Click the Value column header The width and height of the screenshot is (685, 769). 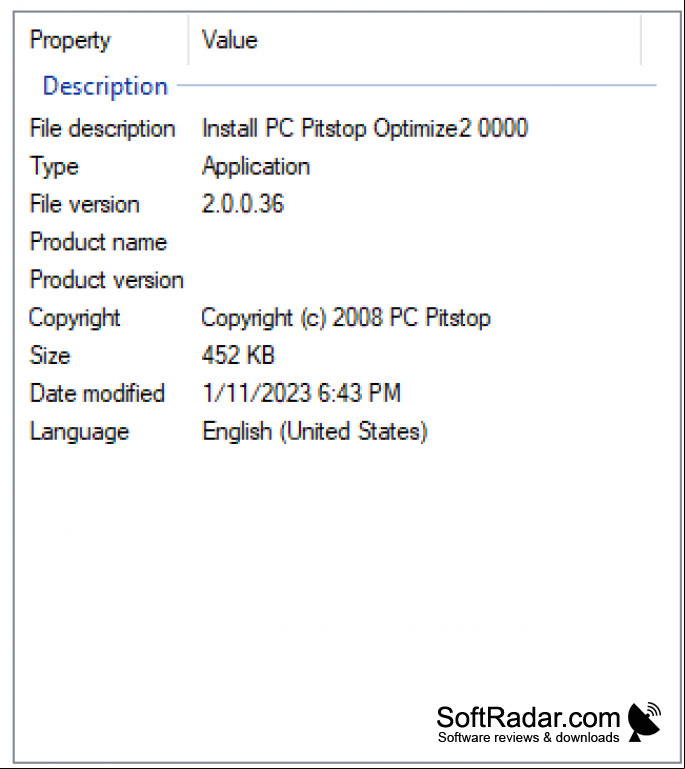click(229, 40)
